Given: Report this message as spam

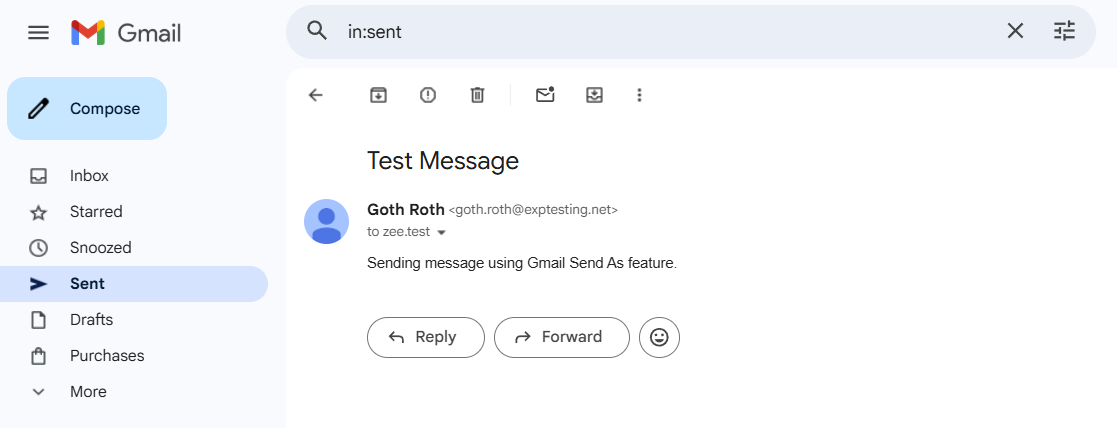Looking at the screenshot, I should pos(428,95).
